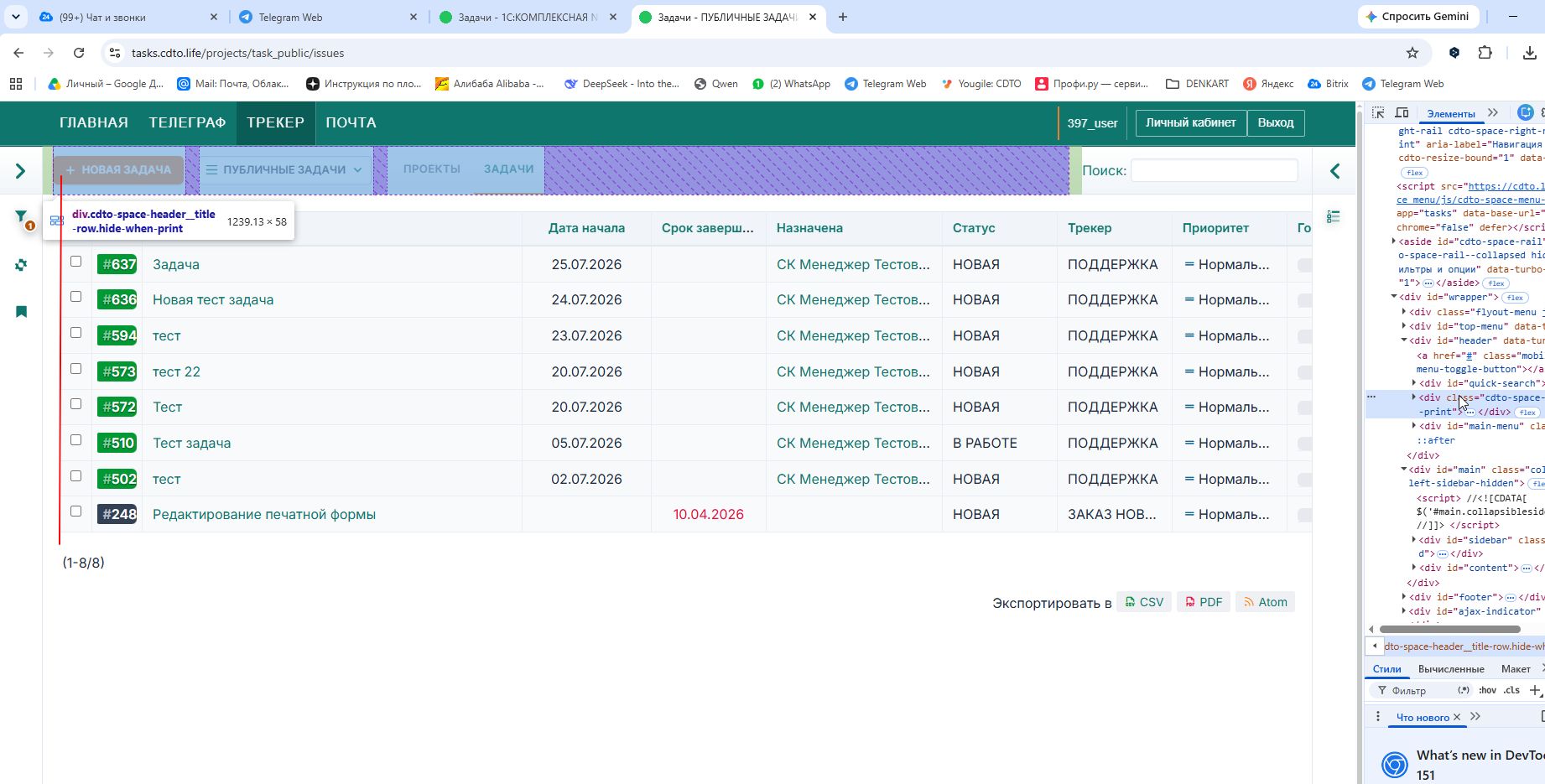The image size is (1545, 784).
Task: Select the checkbox for task #573
Action: click(x=75, y=369)
